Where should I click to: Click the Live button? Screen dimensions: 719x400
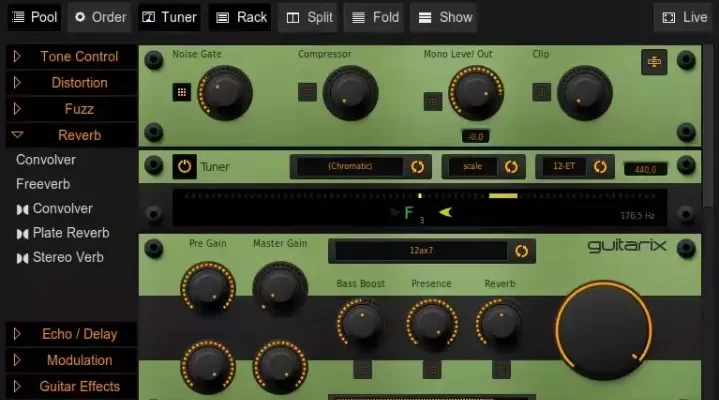(x=683, y=17)
